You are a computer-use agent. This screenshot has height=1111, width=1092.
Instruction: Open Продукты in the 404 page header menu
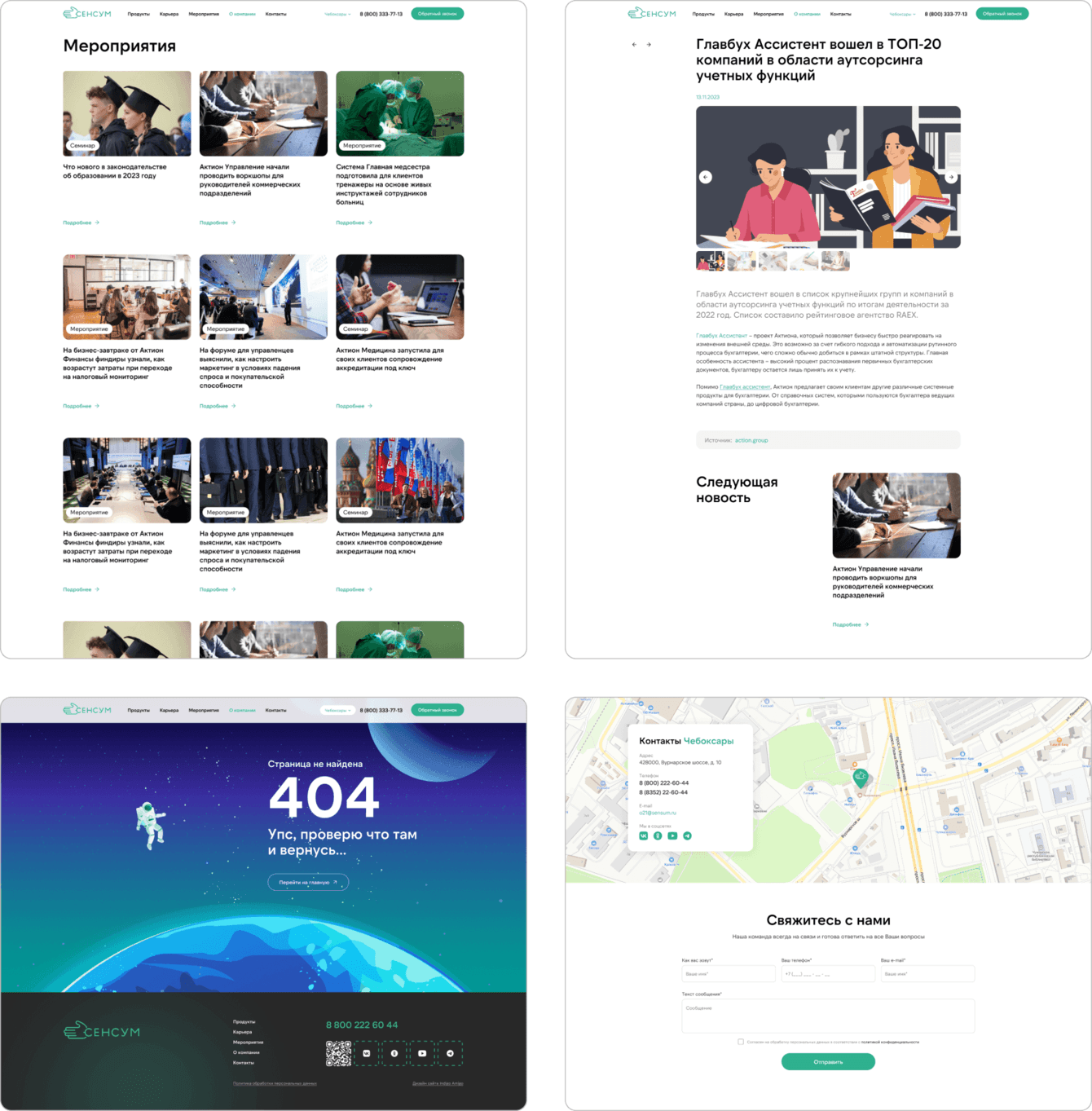139,710
